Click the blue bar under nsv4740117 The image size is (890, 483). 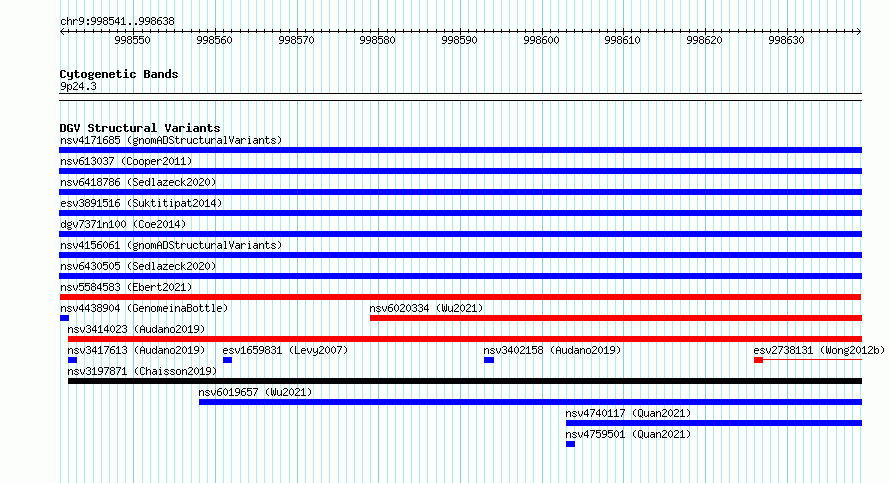coord(714,423)
